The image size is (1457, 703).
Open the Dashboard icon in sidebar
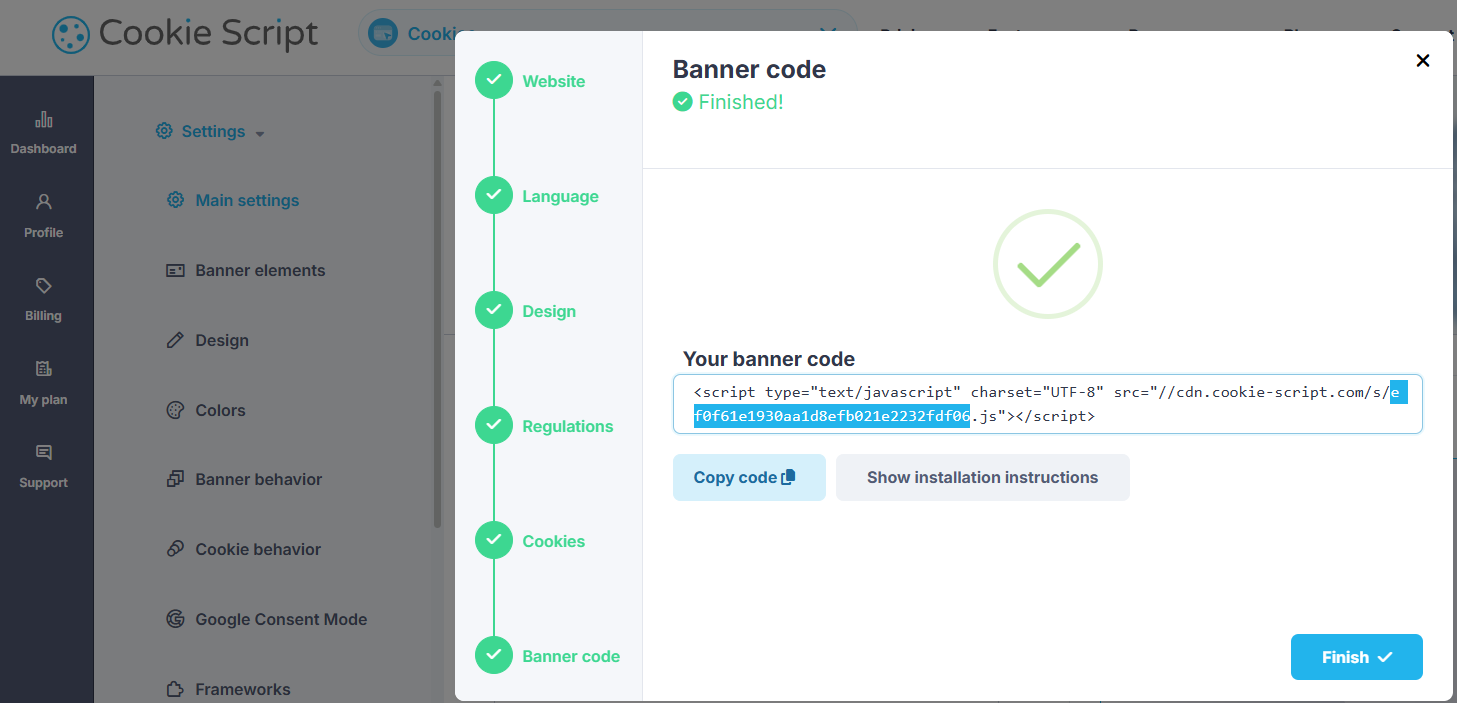click(x=44, y=120)
